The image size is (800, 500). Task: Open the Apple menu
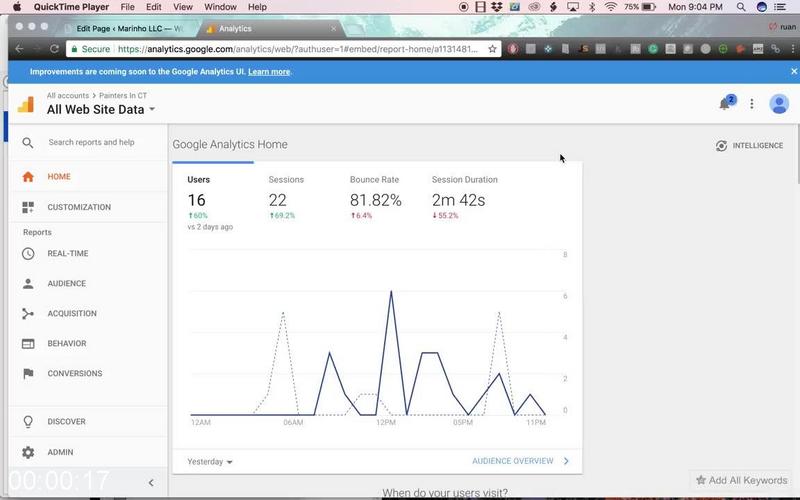tap(16, 7)
